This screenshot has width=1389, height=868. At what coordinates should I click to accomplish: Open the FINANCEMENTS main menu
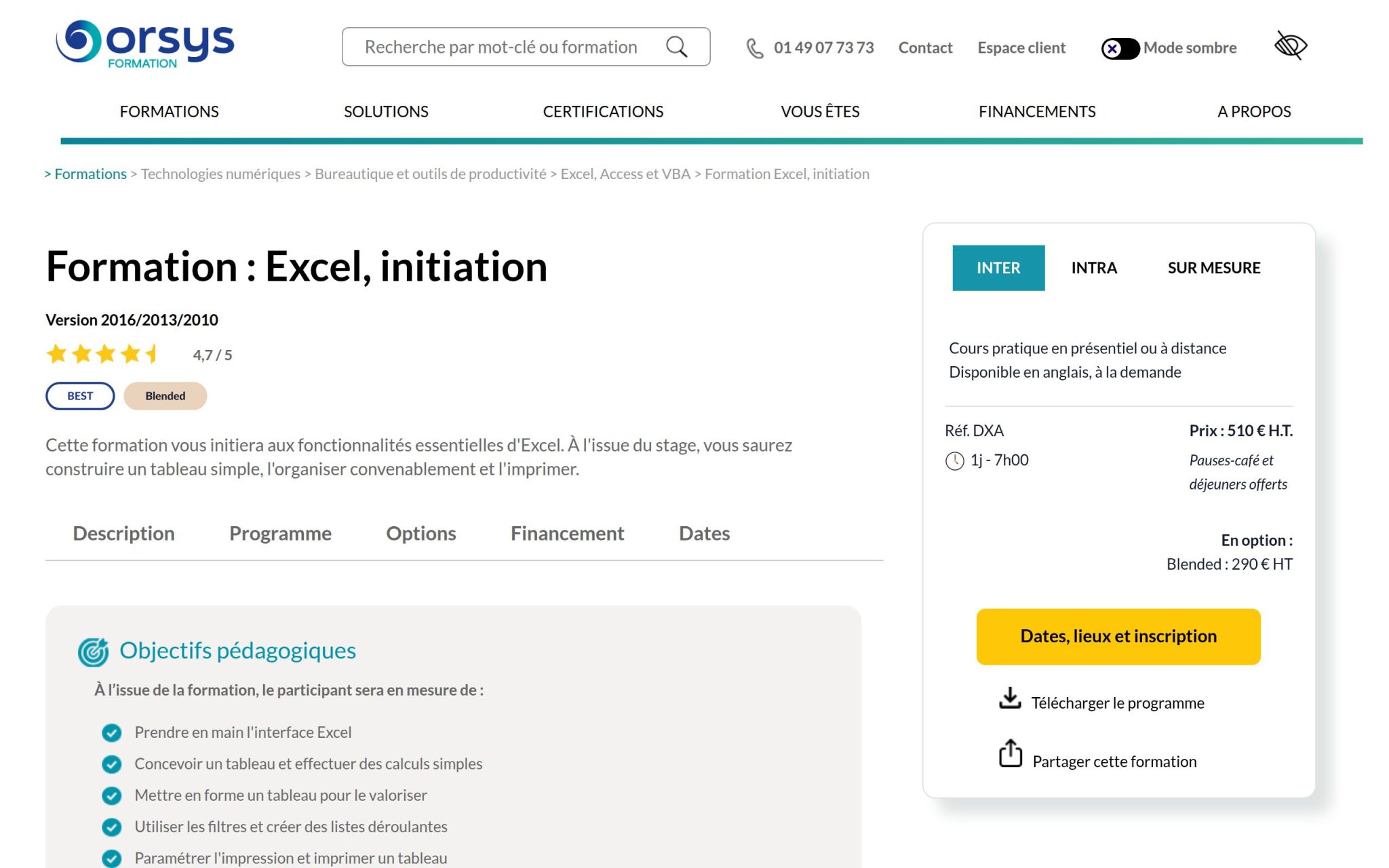pyautogui.click(x=1037, y=111)
